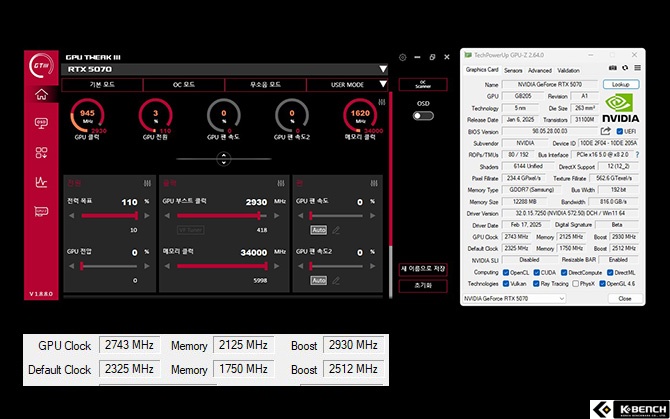Image resolution: width=670 pixels, height=419 pixels.
Task: Click the 초기화 reset button
Action: point(423,286)
